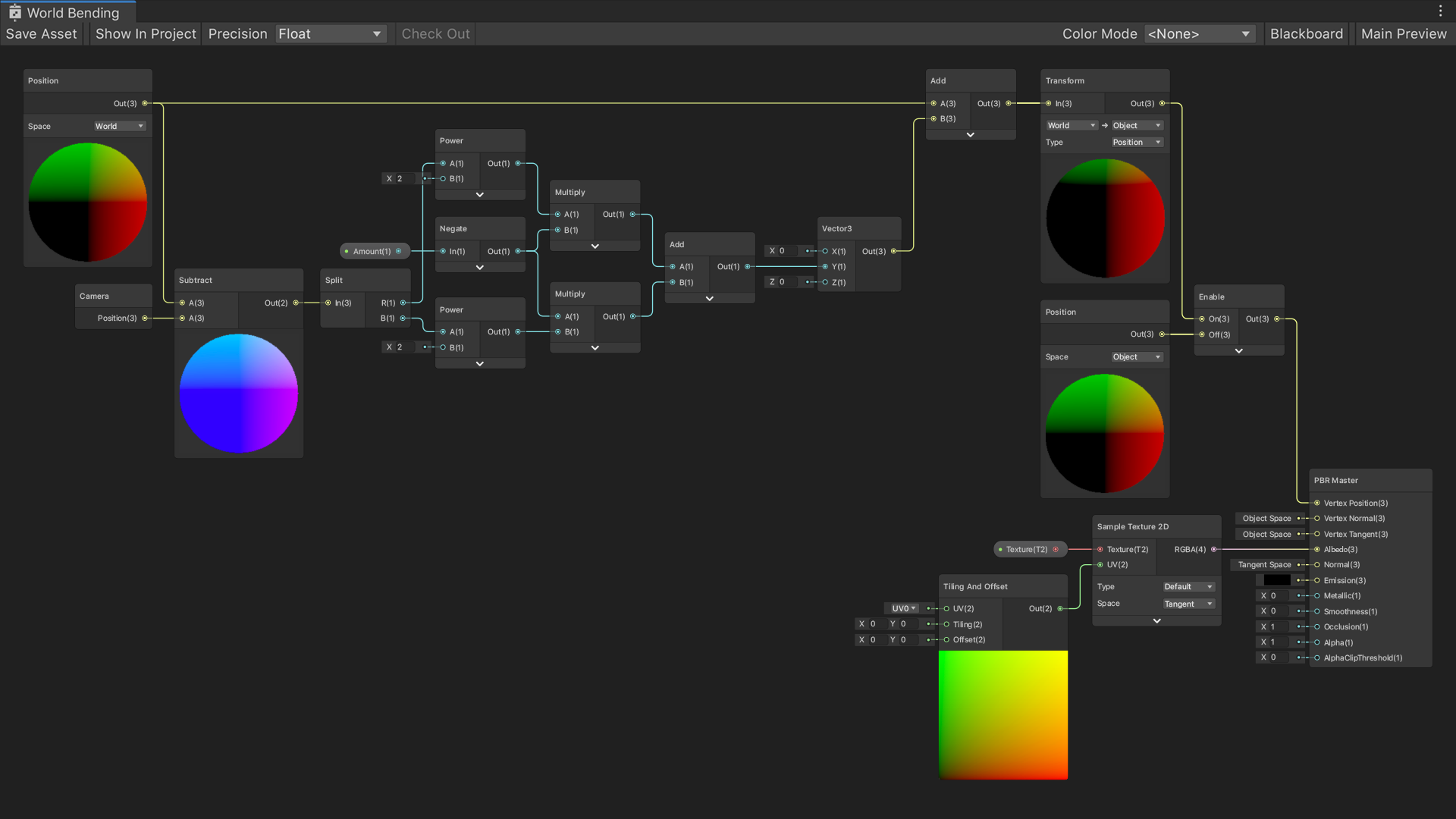Image resolution: width=1456 pixels, height=819 pixels.
Task: Click PBR Master Vertex Position(3) port
Action: coord(1317,504)
